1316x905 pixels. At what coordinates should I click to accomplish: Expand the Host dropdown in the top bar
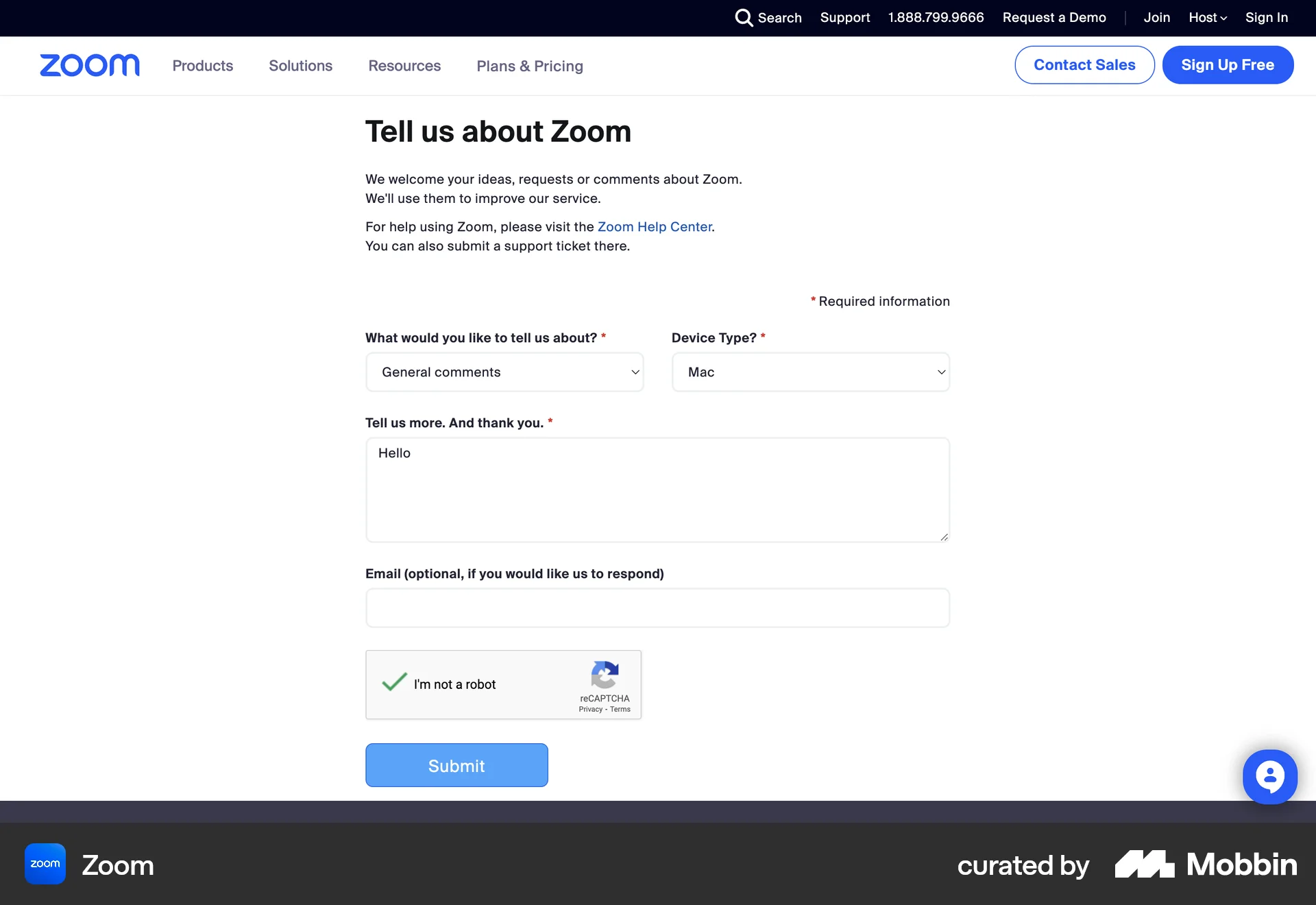coord(1207,18)
